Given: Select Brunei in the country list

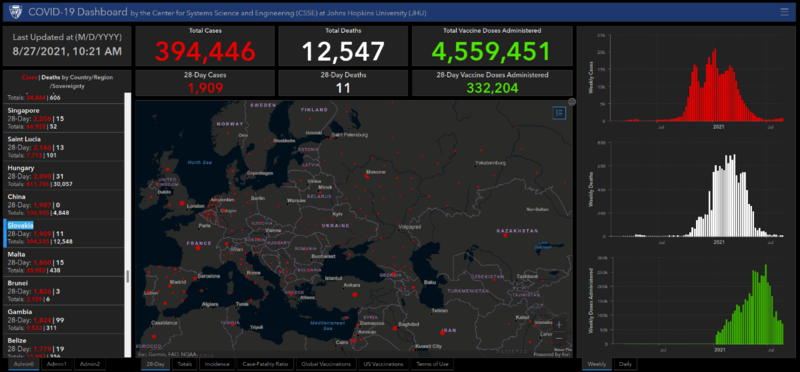Looking at the screenshot, I should 63,291.
